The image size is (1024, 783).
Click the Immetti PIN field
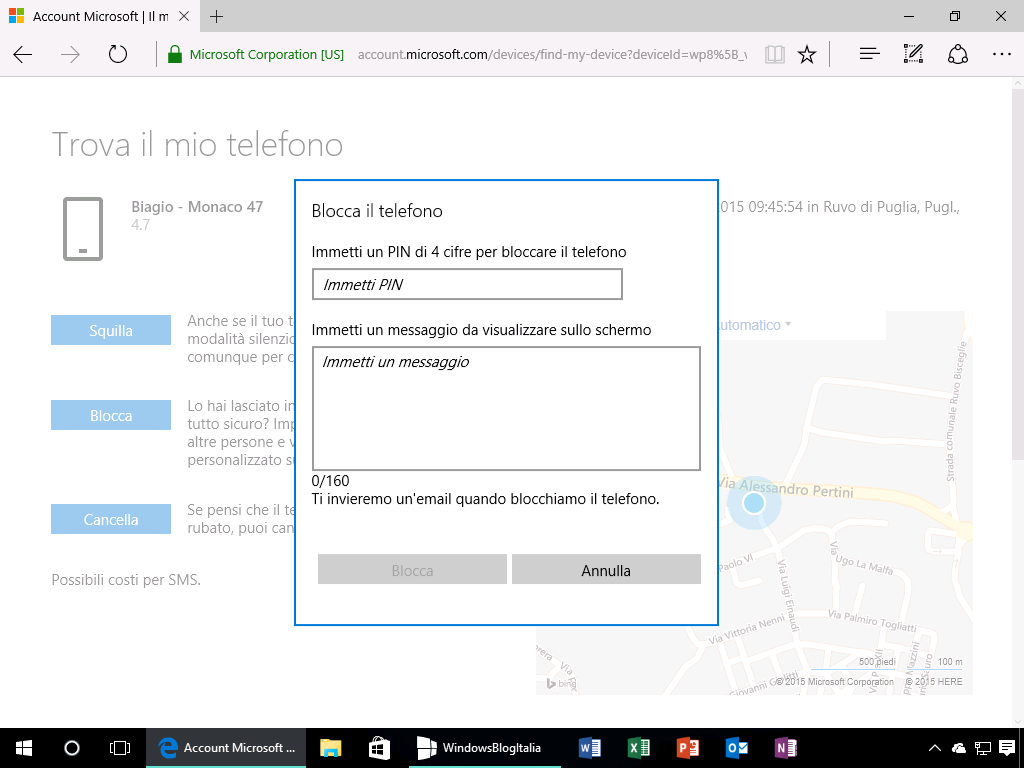coord(467,285)
